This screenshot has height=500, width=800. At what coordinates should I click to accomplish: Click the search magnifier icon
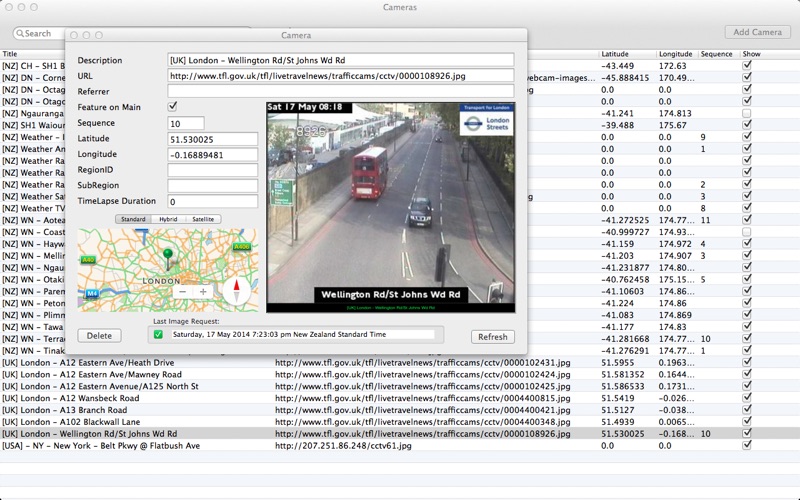pyautogui.click(x=20, y=34)
